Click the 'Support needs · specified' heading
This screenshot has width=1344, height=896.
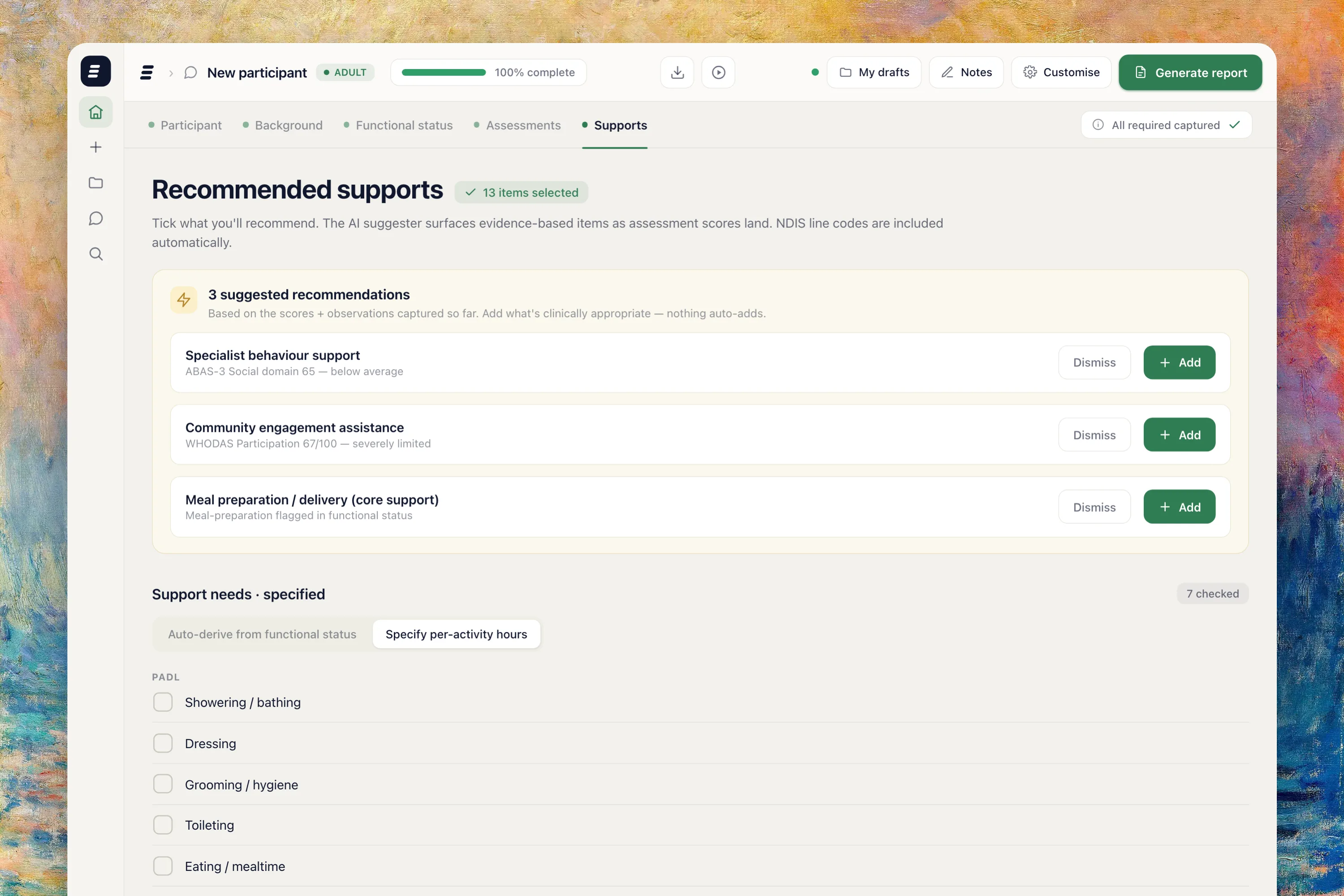pos(238,594)
